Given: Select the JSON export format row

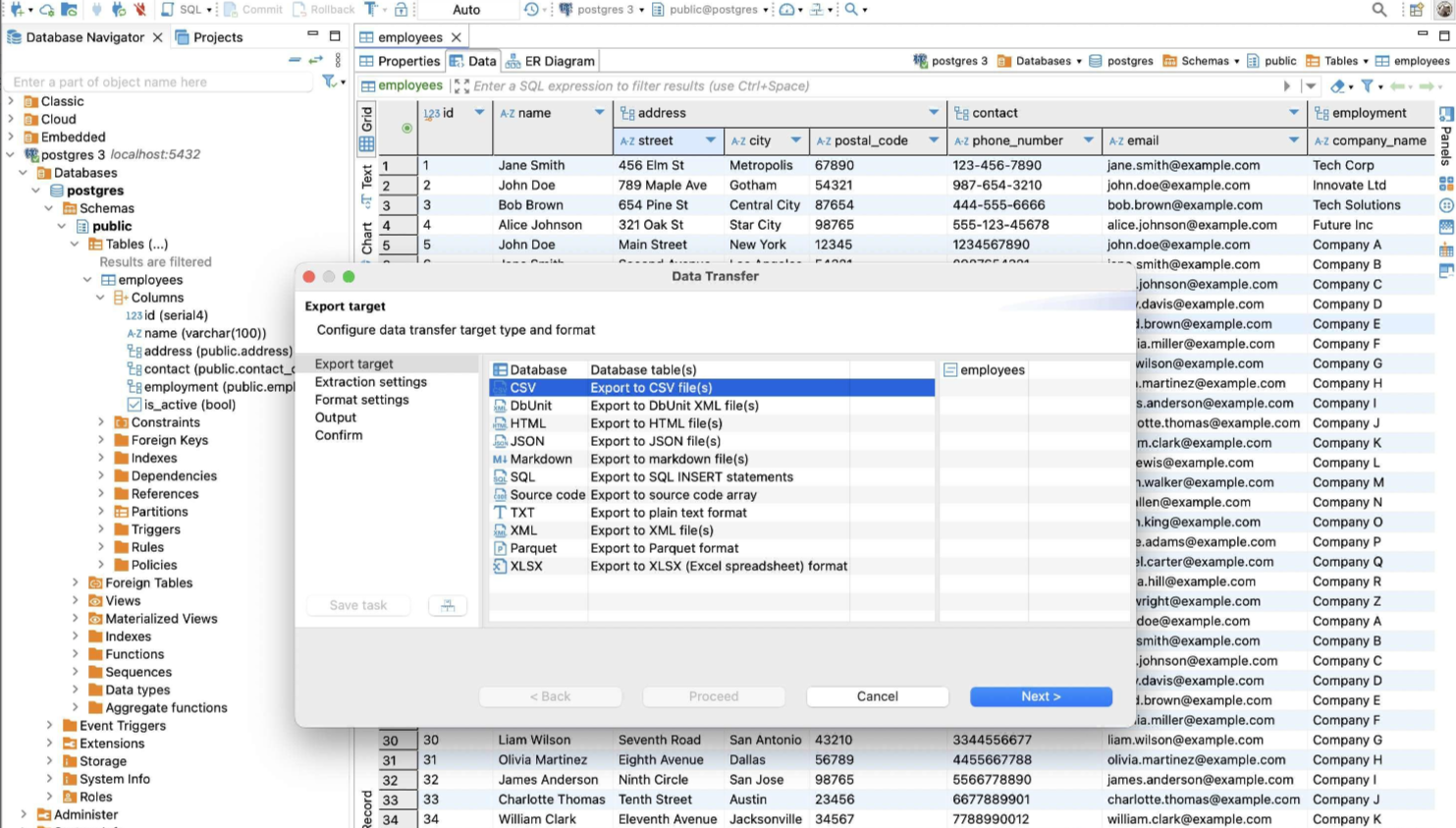Looking at the screenshot, I should [x=526, y=441].
